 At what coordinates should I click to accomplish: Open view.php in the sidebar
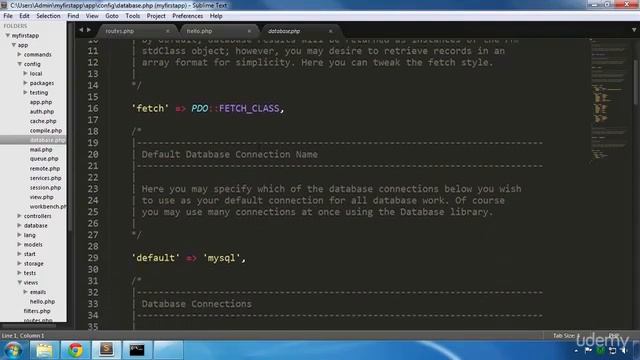click(42, 197)
